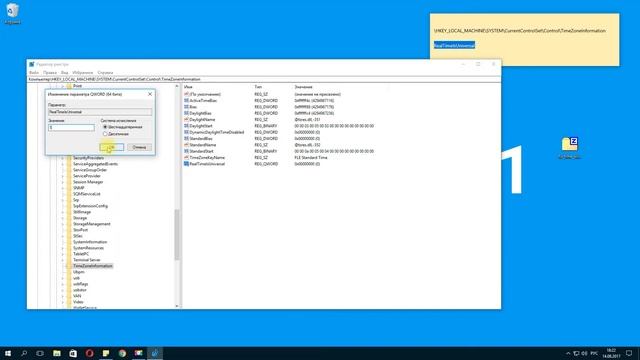Click the default value string icon
The image size is (640, 360).
click(187, 94)
